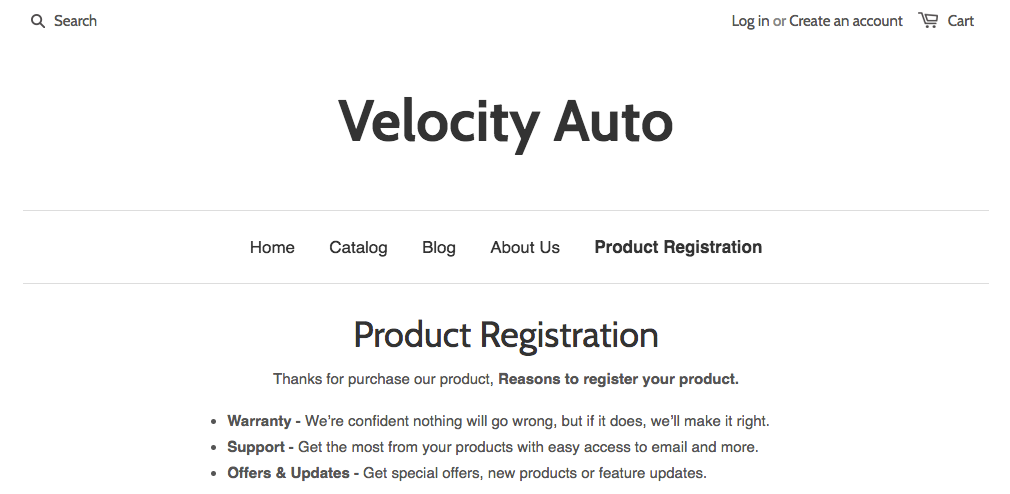Click the search magnifier icon

[x=38, y=21]
